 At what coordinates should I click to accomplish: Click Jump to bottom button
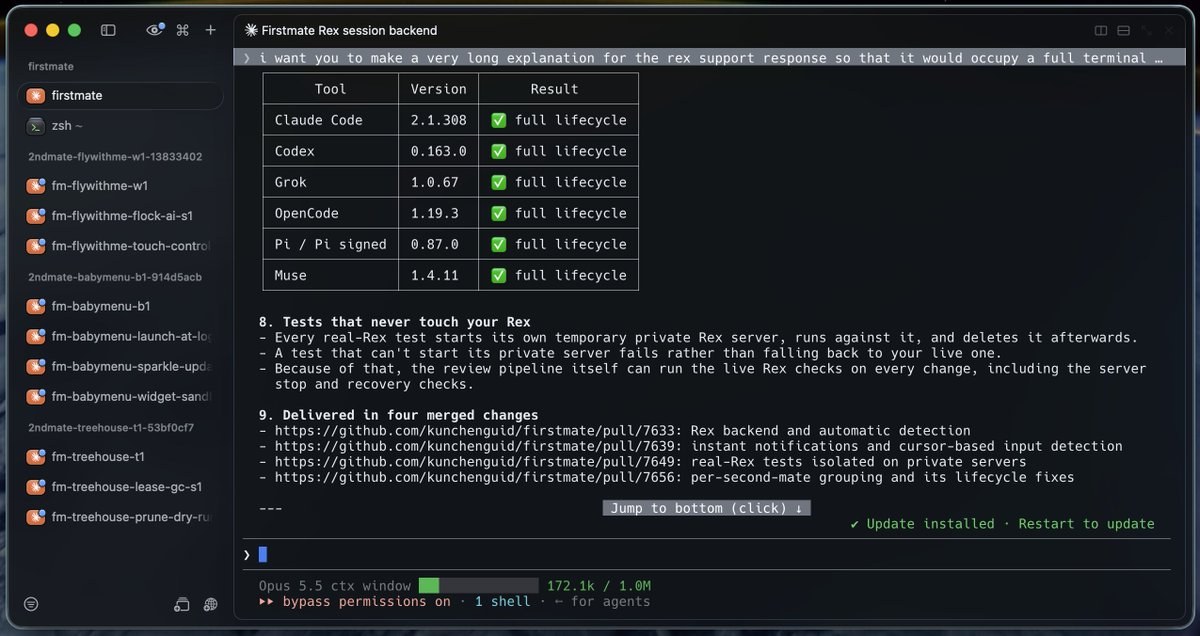click(707, 508)
